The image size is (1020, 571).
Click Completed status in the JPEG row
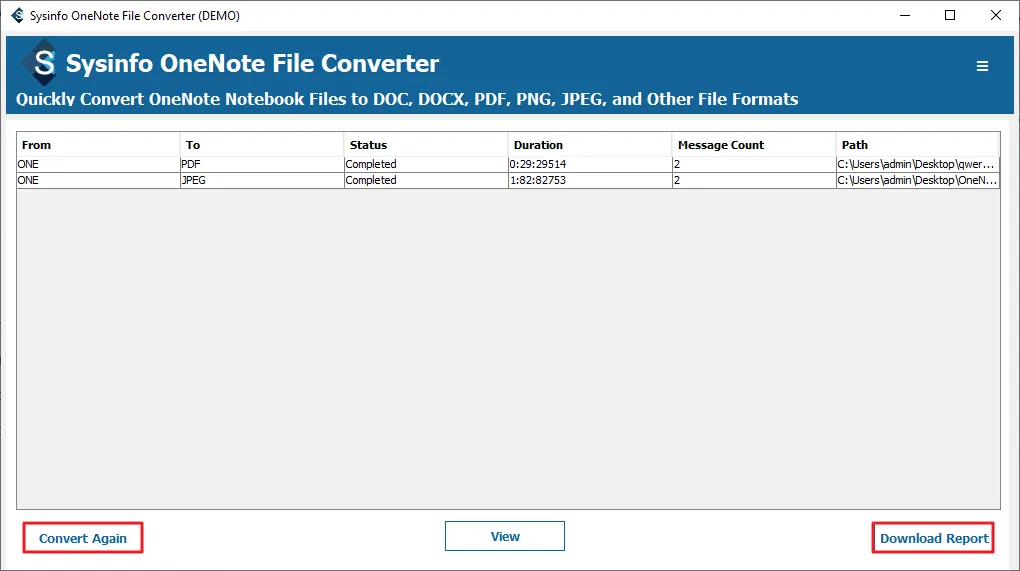pyautogui.click(x=425, y=180)
